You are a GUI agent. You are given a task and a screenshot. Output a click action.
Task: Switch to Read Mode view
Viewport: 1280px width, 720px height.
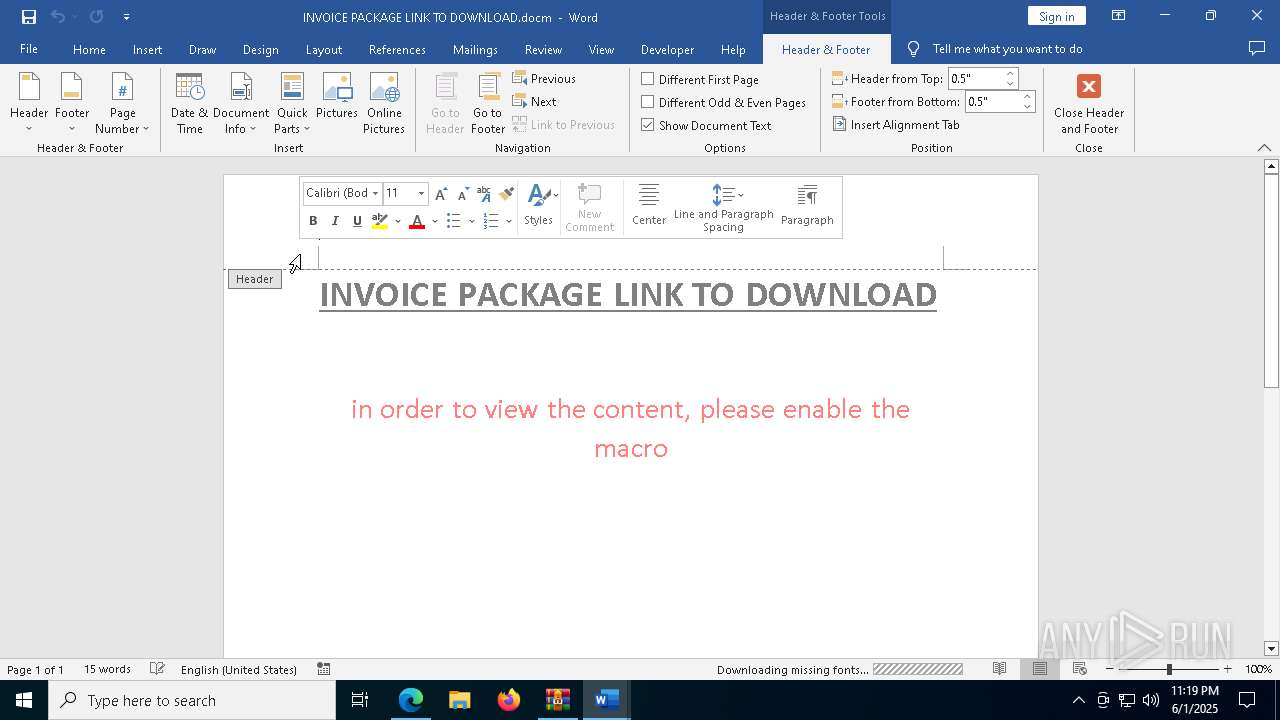point(999,669)
